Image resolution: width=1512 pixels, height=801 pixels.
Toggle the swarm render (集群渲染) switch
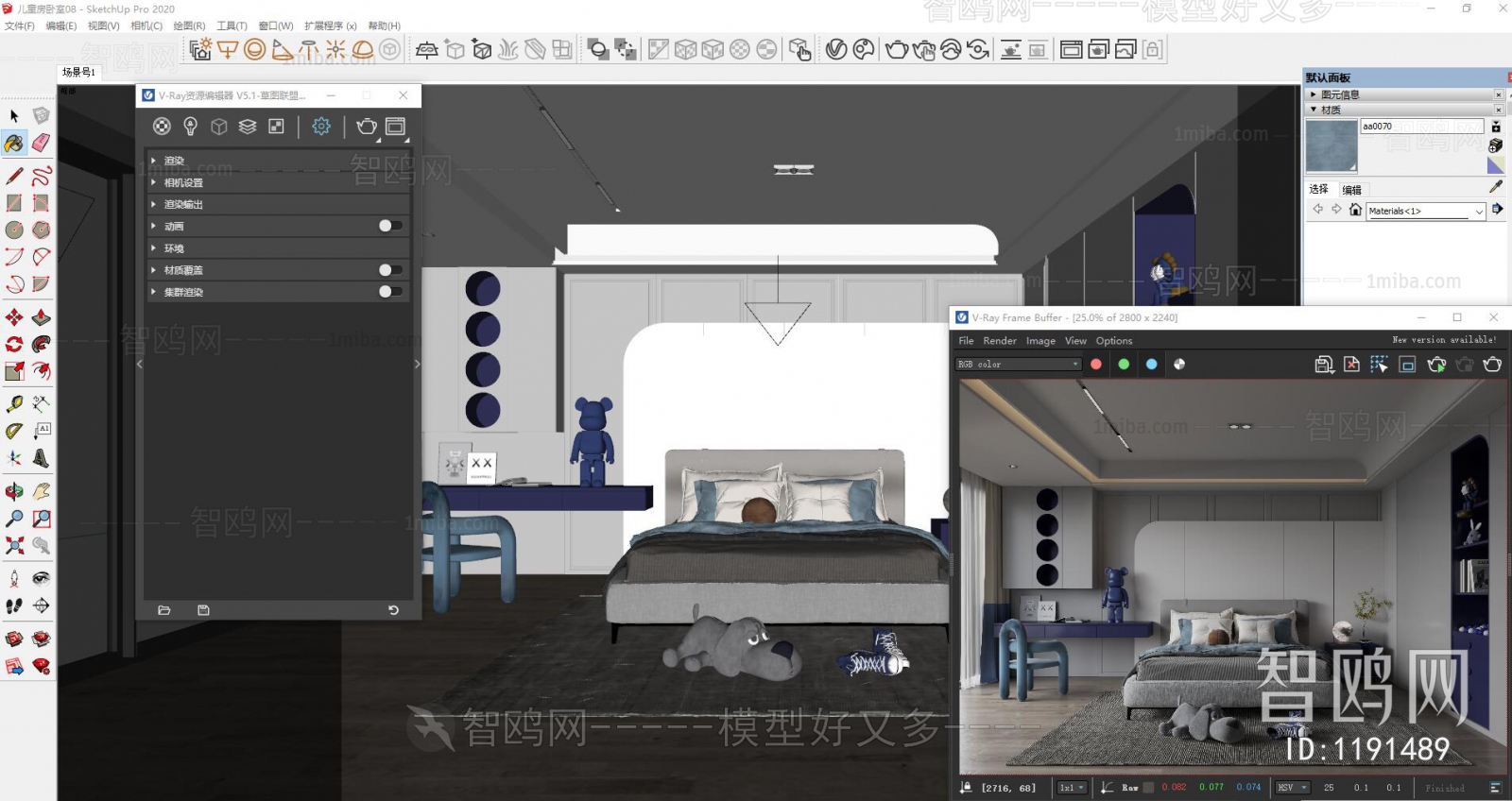[390, 292]
